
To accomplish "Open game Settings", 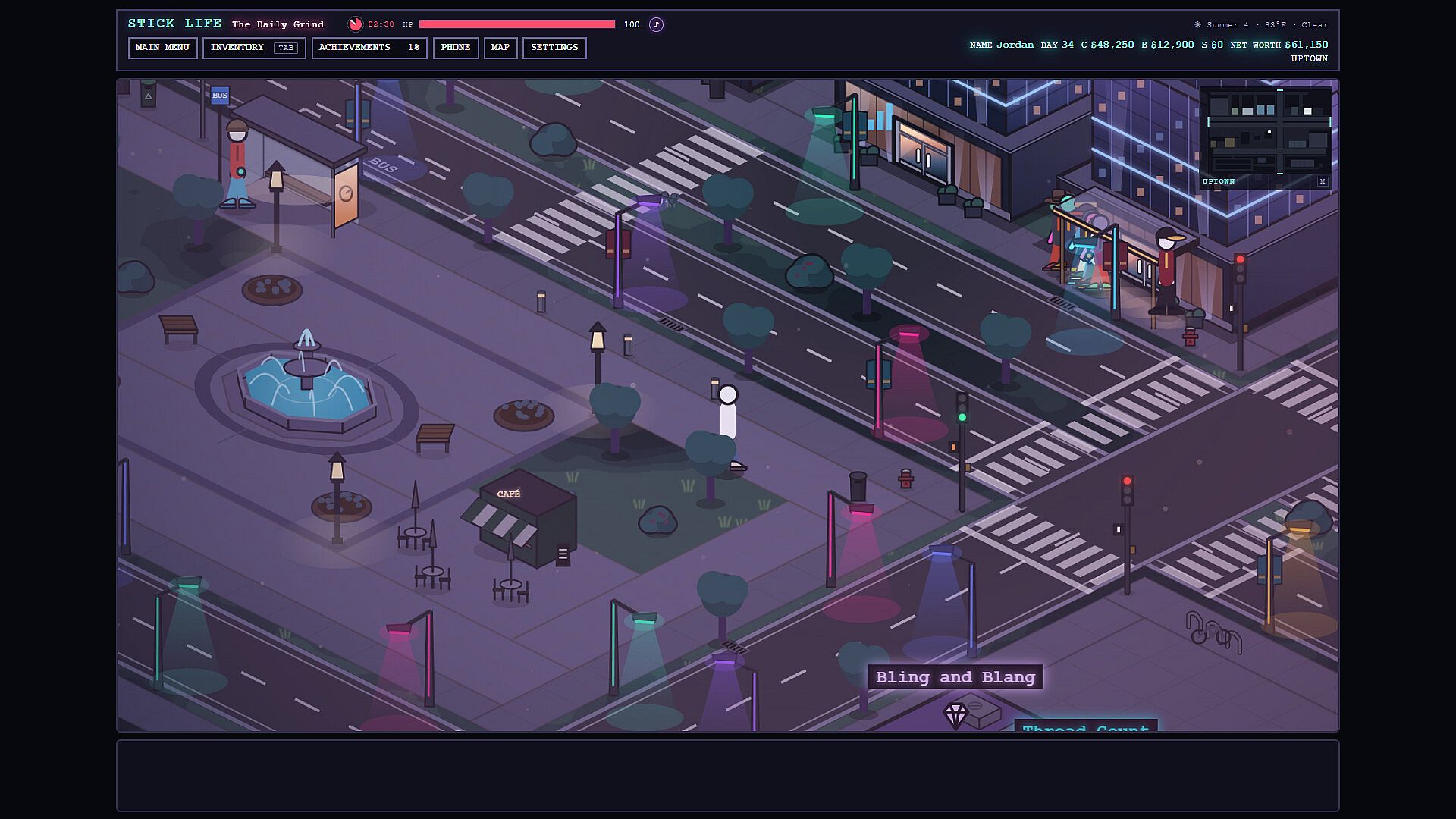I will tap(554, 48).
